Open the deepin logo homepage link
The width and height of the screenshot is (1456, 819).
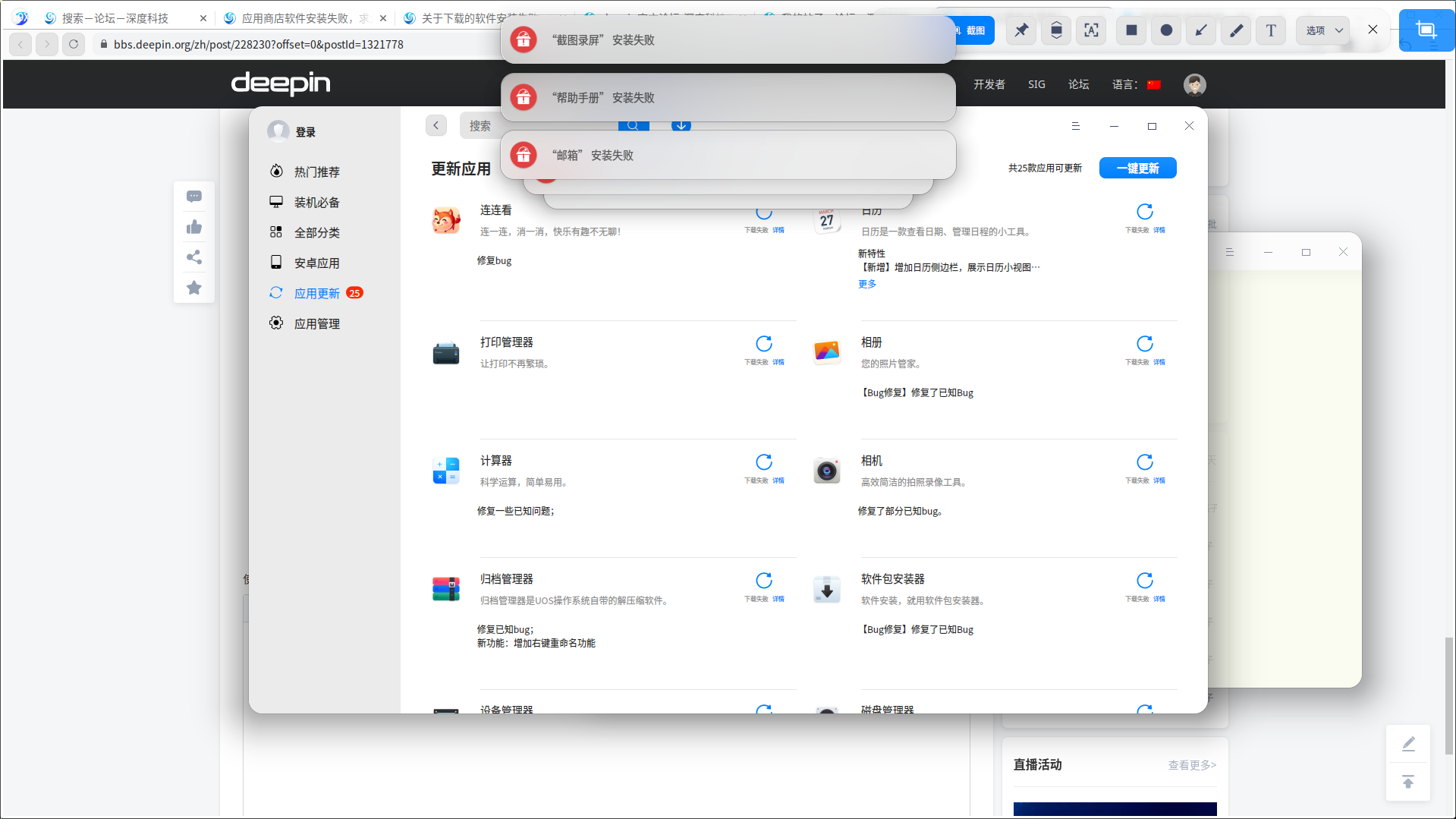pyautogui.click(x=281, y=83)
